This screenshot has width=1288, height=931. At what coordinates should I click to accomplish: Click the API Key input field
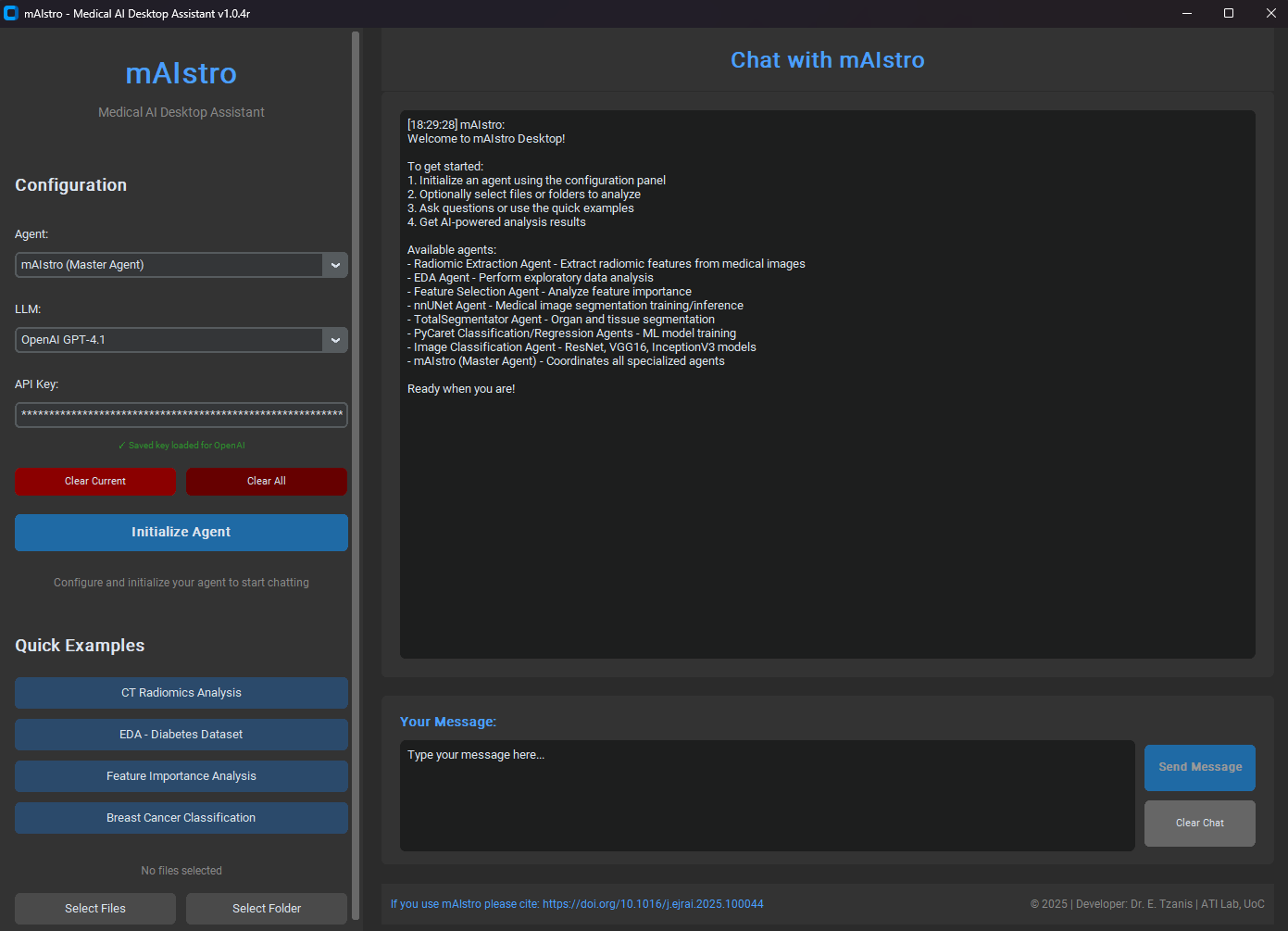[x=181, y=415]
